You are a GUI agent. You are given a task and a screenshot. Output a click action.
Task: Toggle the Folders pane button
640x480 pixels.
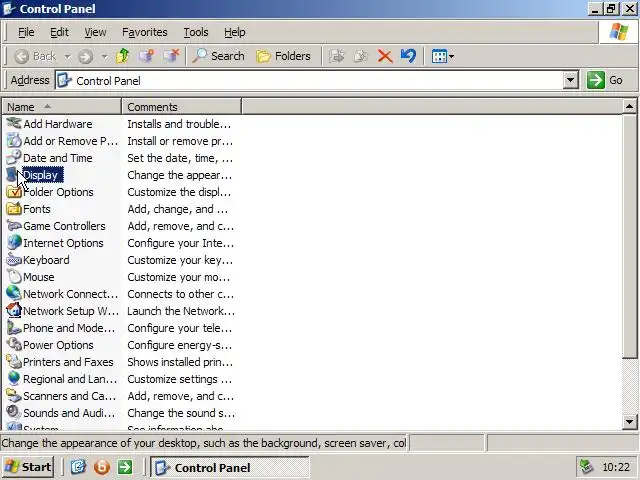tap(283, 56)
